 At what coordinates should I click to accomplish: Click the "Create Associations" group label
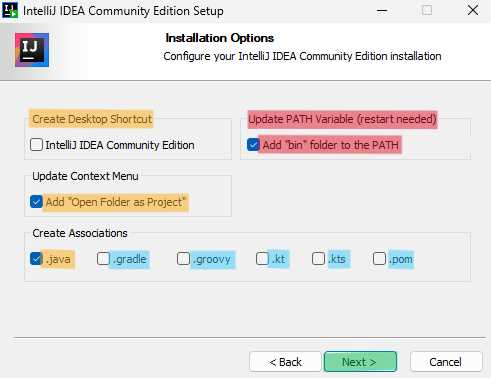[80, 233]
